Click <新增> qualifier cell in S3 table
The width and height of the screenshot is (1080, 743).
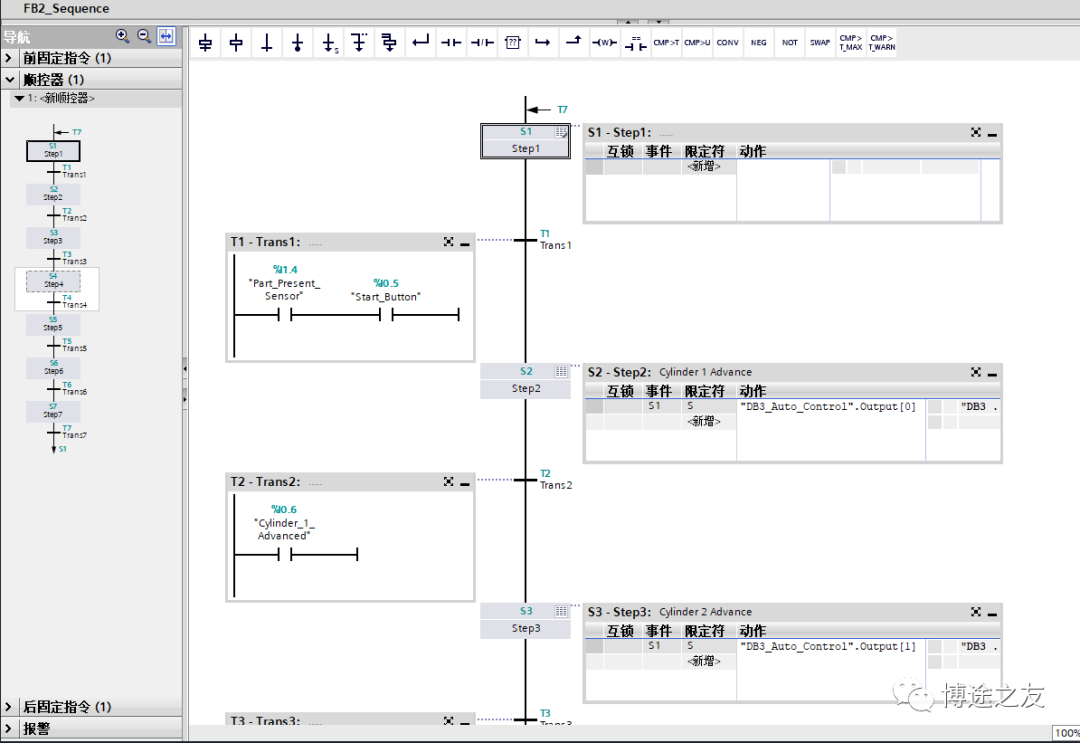703,661
